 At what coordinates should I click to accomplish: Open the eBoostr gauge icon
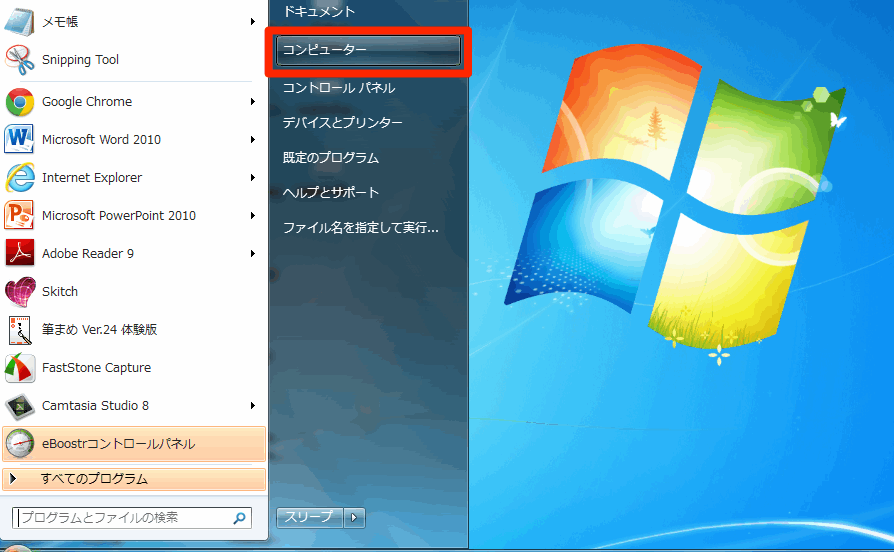tap(19, 444)
